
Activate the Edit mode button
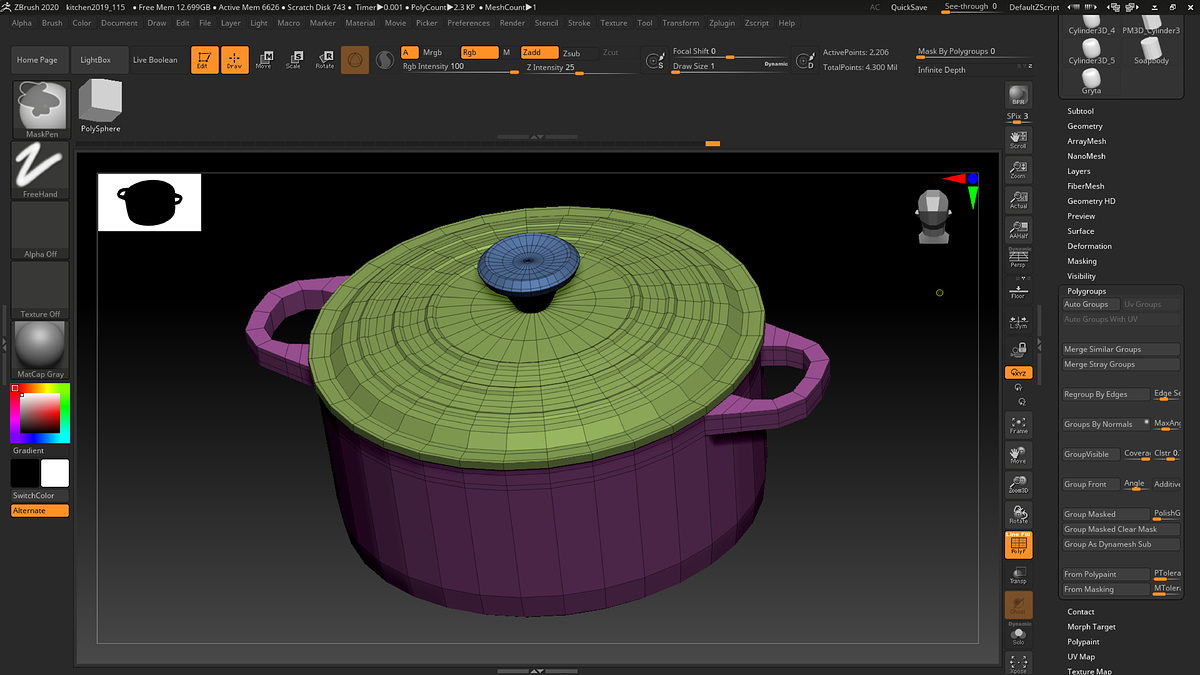[x=205, y=60]
